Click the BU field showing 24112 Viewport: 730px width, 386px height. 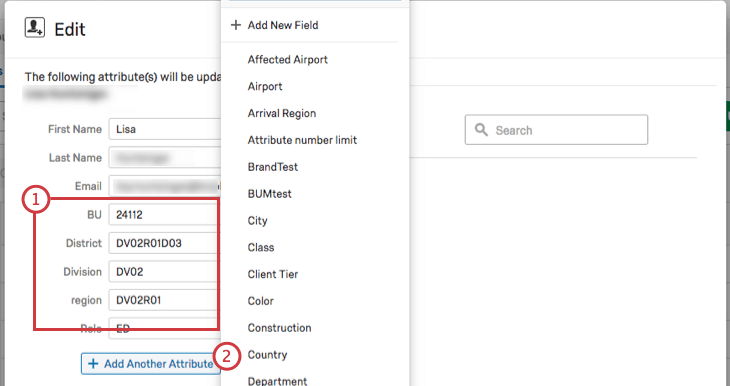165,215
